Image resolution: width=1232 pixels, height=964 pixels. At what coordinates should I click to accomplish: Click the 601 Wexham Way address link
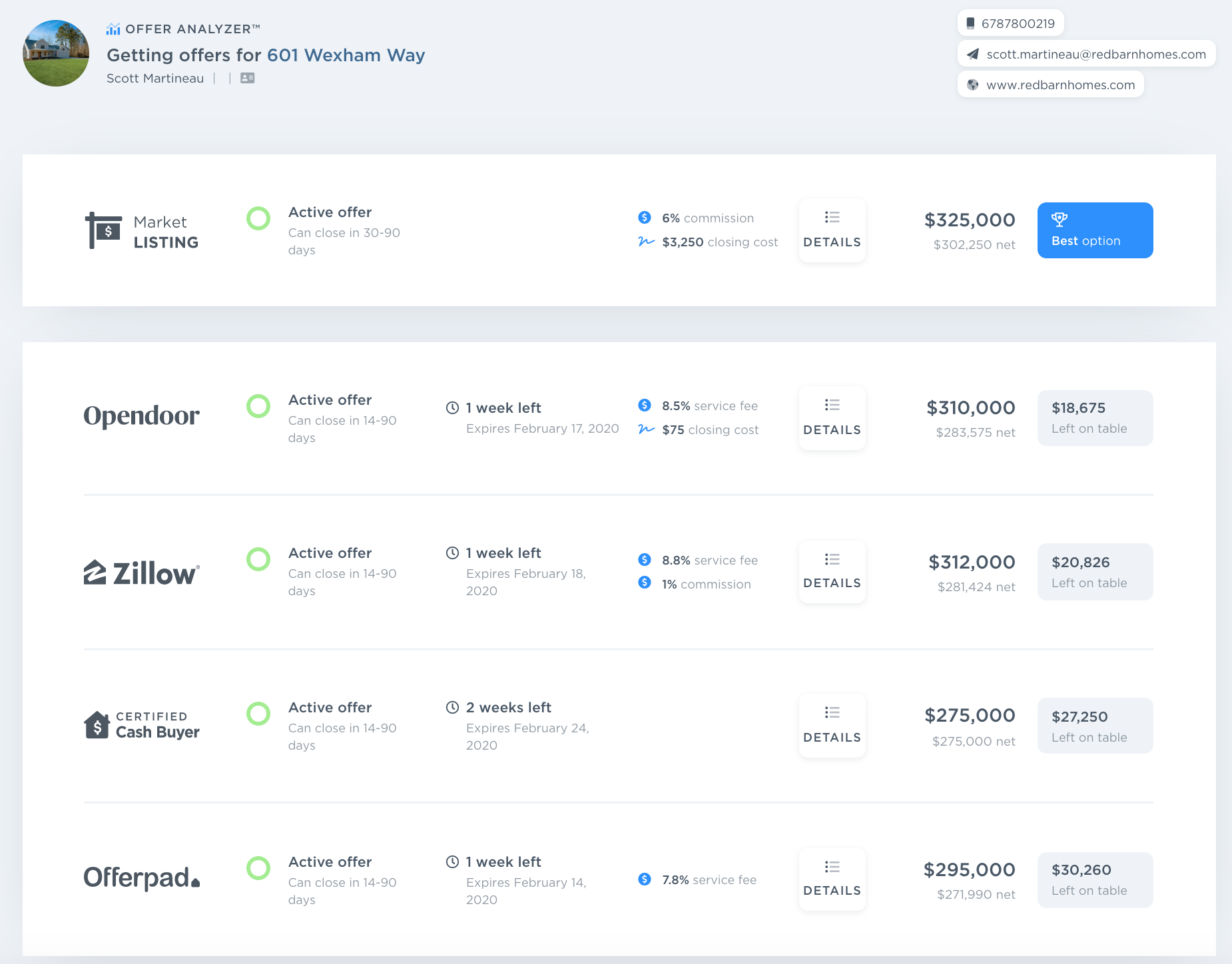click(x=346, y=55)
